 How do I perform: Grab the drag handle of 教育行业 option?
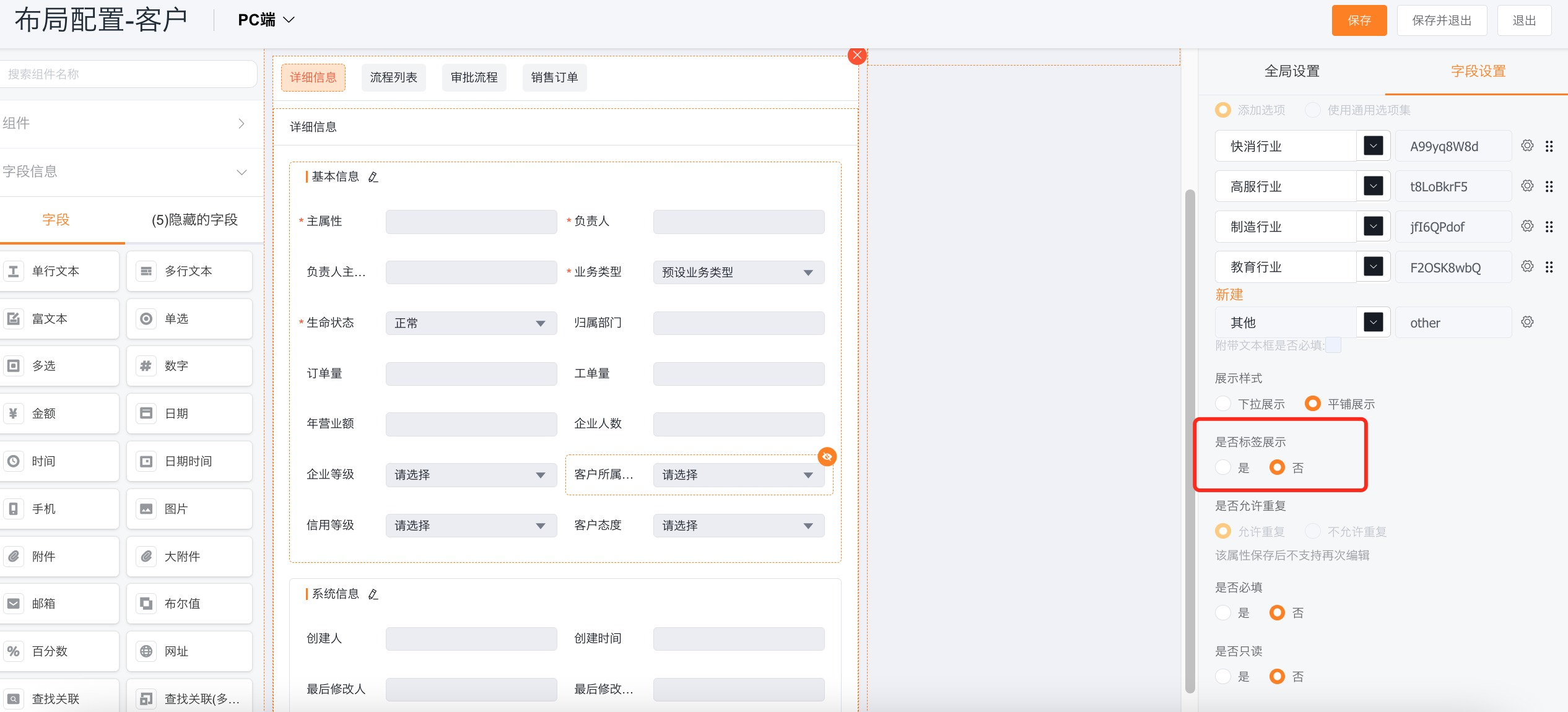pyautogui.click(x=1549, y=267)
